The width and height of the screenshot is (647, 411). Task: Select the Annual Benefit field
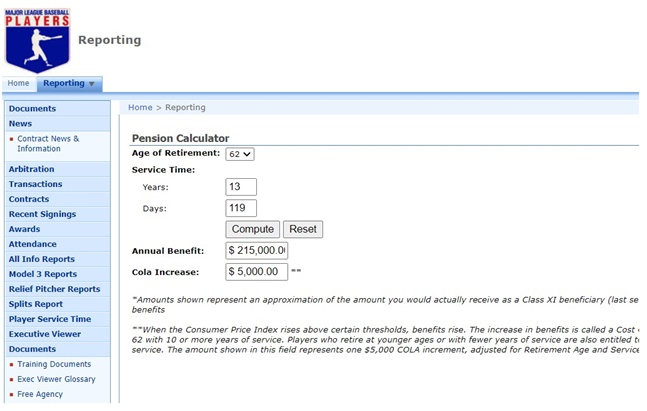pos(257,250)
